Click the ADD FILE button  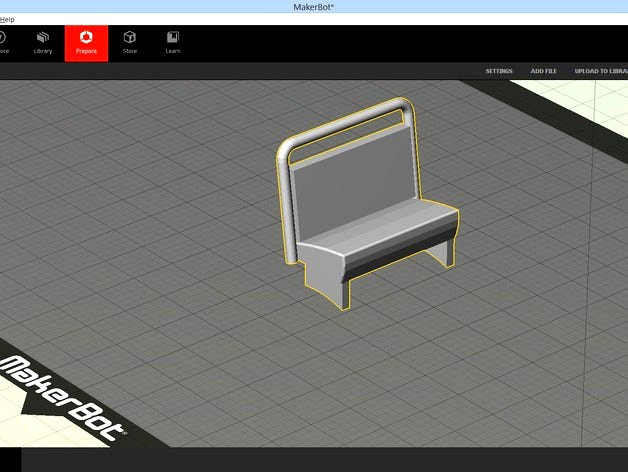click(543, 71)
